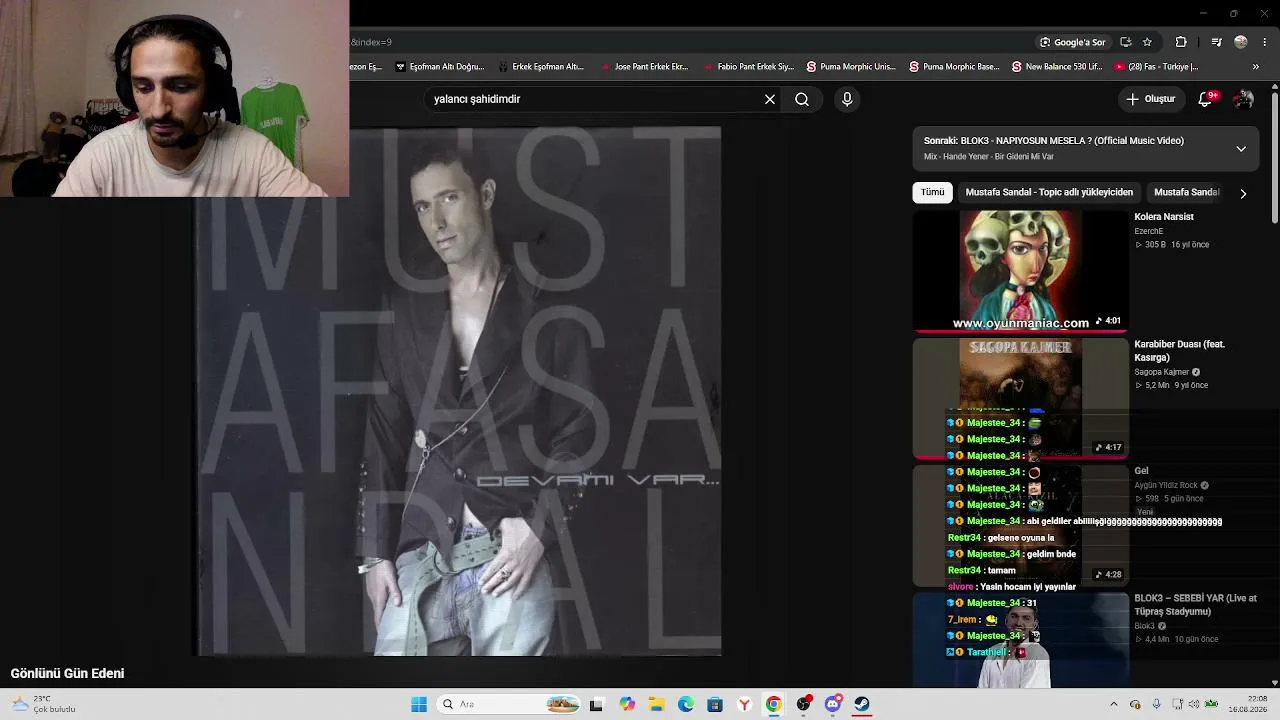1280x720 pixels.
Task: Open the Puma Morphic Base bookmark
Action: (955, 67)
